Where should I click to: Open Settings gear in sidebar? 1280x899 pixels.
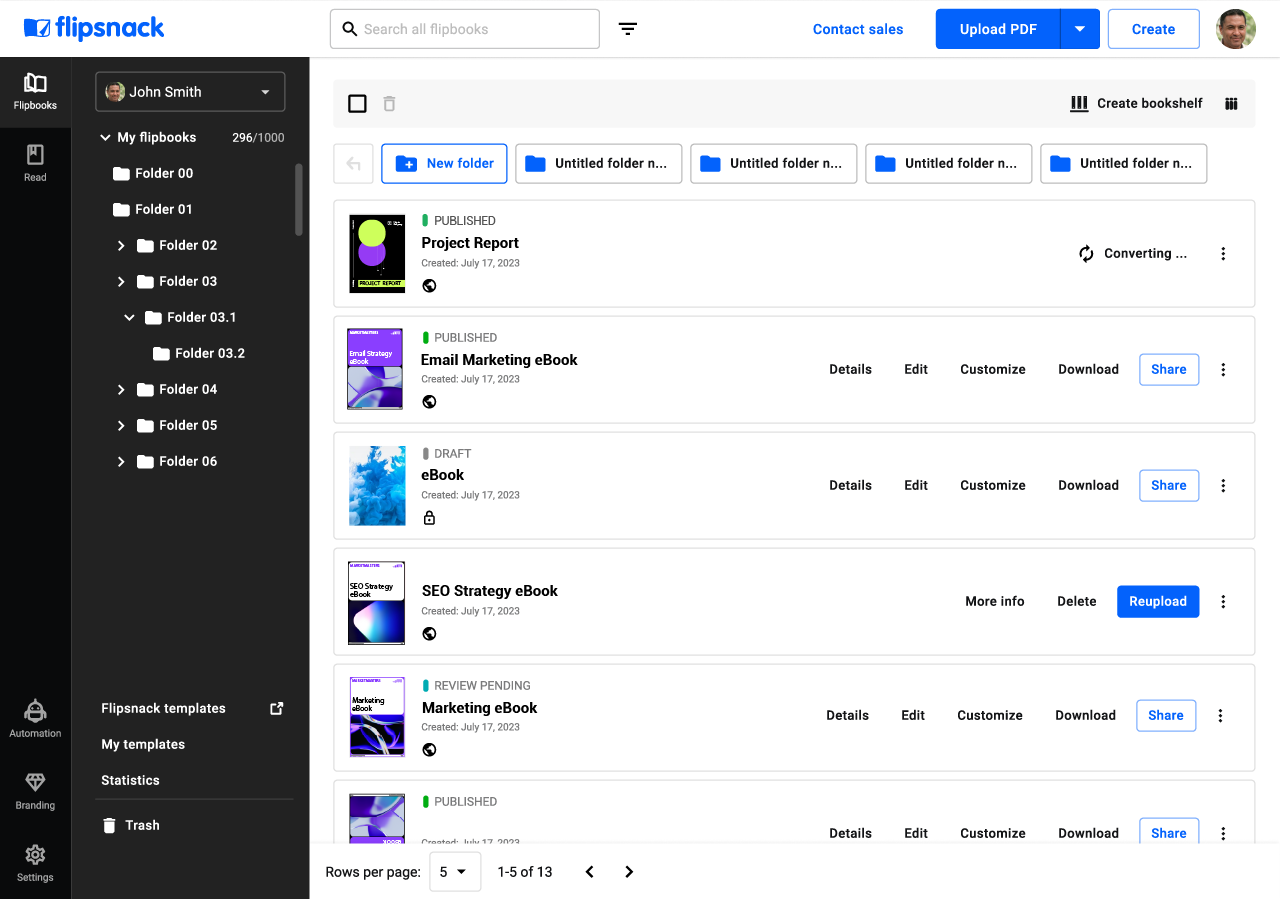point(35,862)
